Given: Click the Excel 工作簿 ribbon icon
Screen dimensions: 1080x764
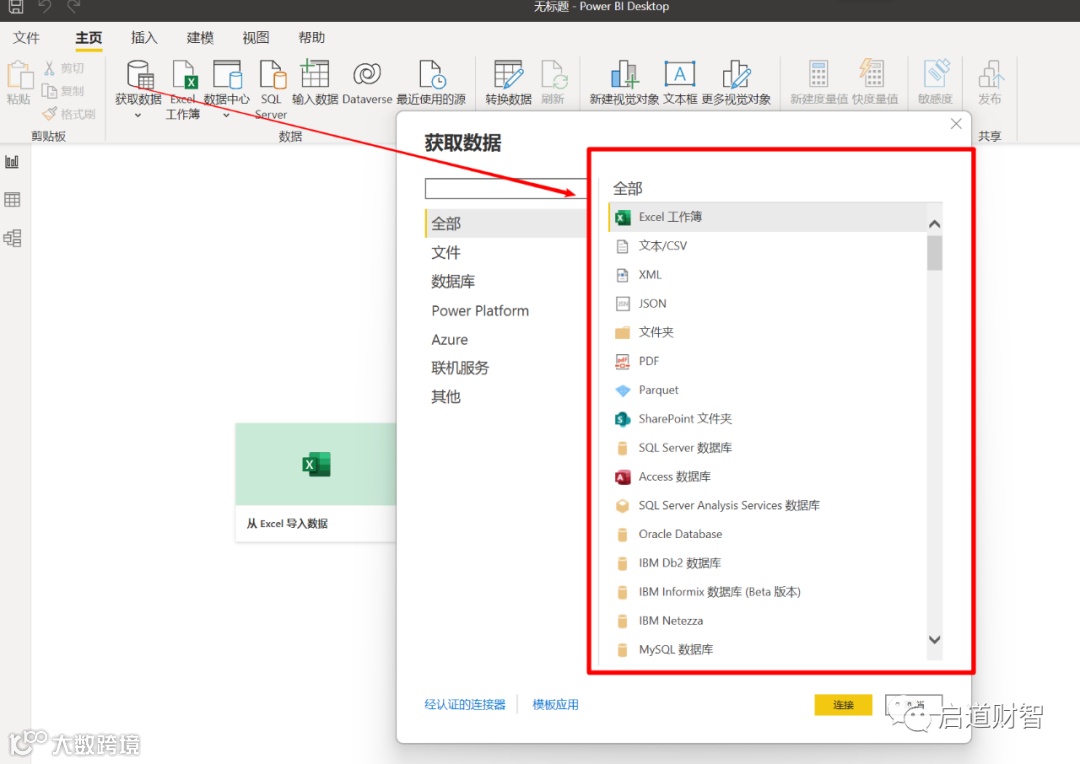Looking at the screenshot, I should [185, 74].
